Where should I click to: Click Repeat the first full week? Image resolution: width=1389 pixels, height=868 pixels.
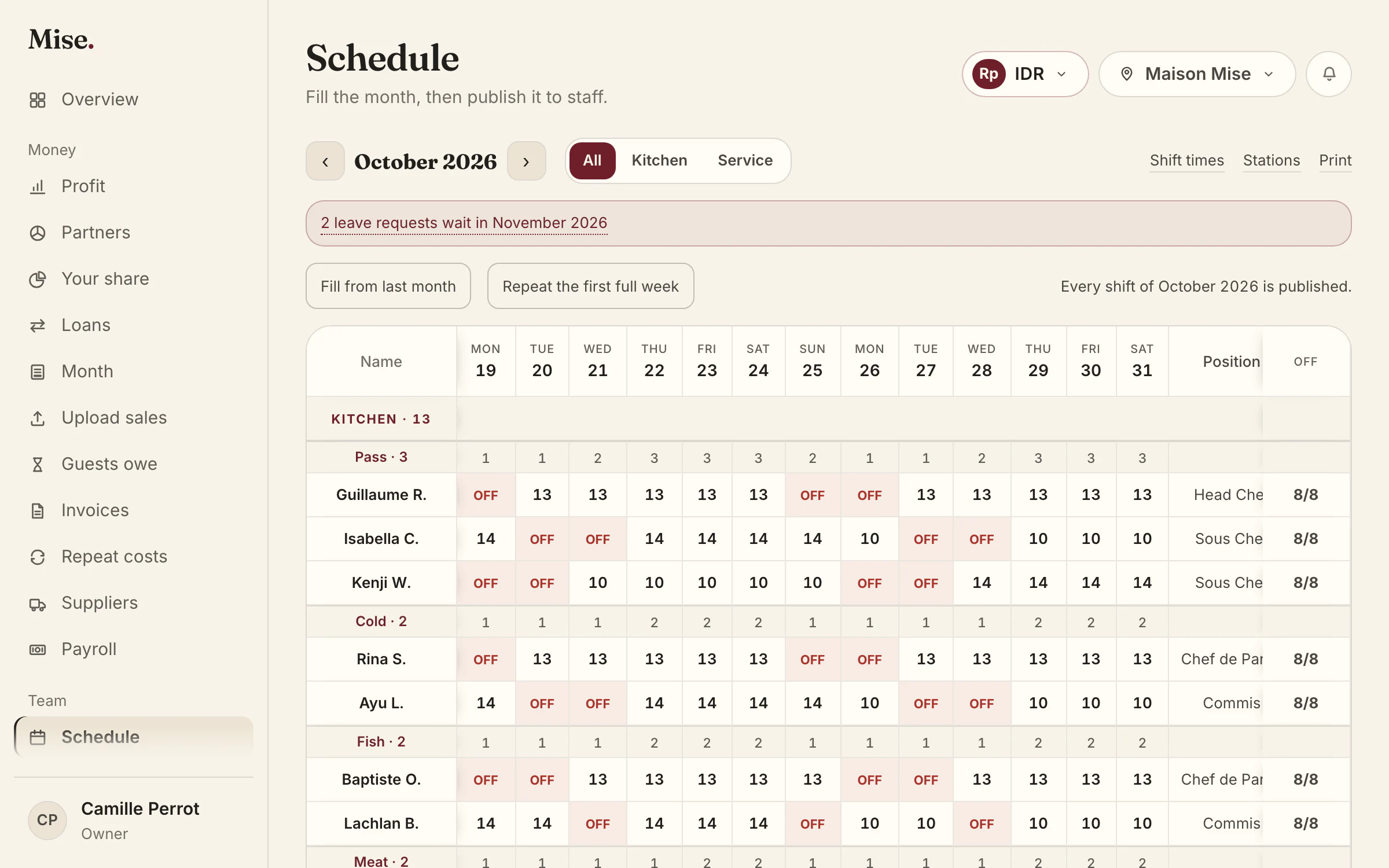click(x=590, y=286)
